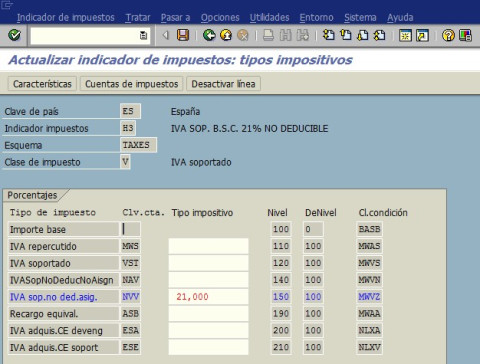Click the 'ASB' account key cell
Screen dimensions: 480x364
point(130,314)
